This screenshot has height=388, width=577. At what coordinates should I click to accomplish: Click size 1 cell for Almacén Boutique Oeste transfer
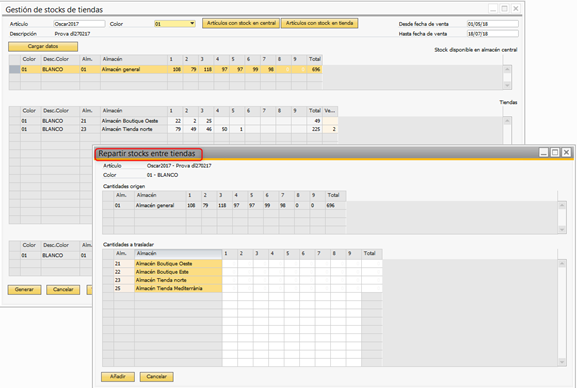(x=230, y=264)
